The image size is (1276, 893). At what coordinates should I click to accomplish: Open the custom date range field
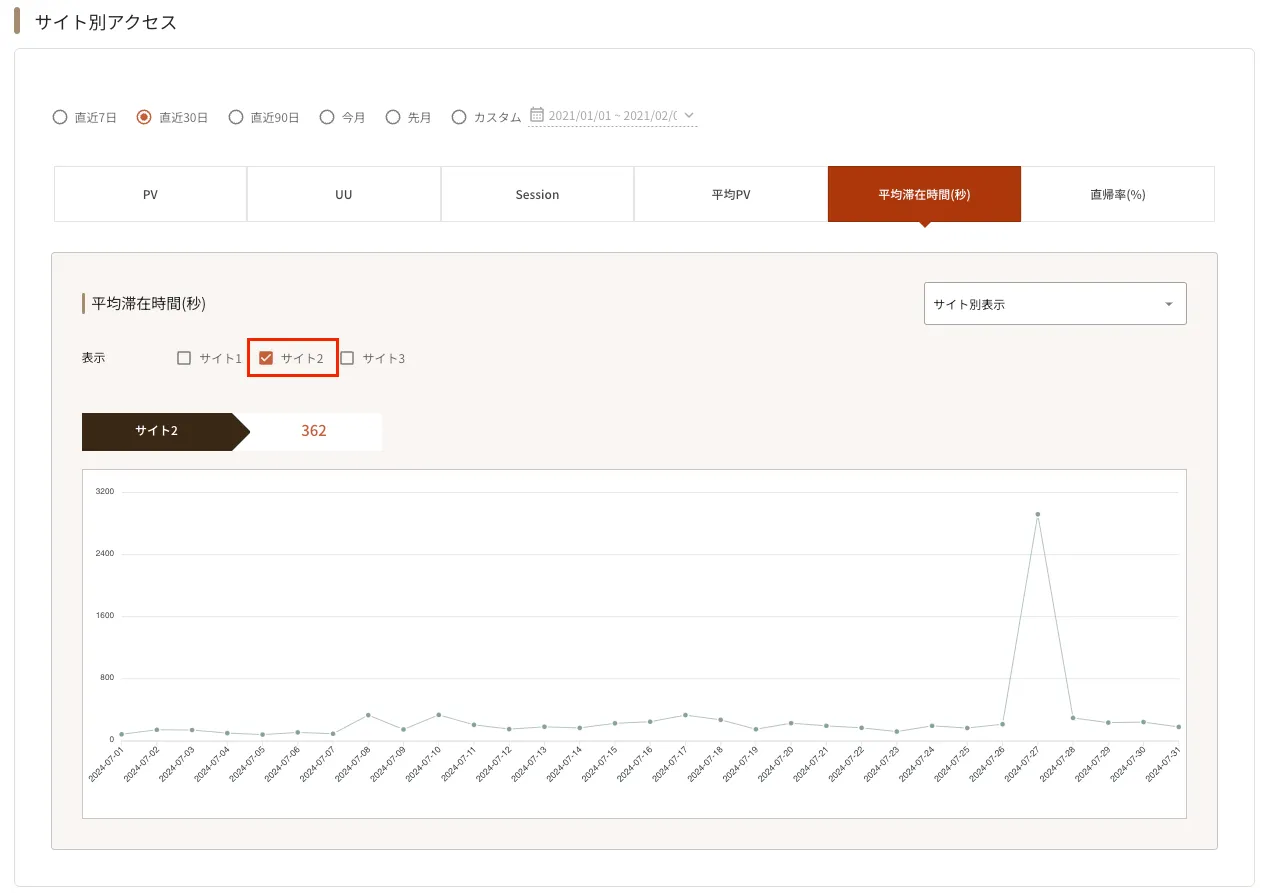point(613,116)
